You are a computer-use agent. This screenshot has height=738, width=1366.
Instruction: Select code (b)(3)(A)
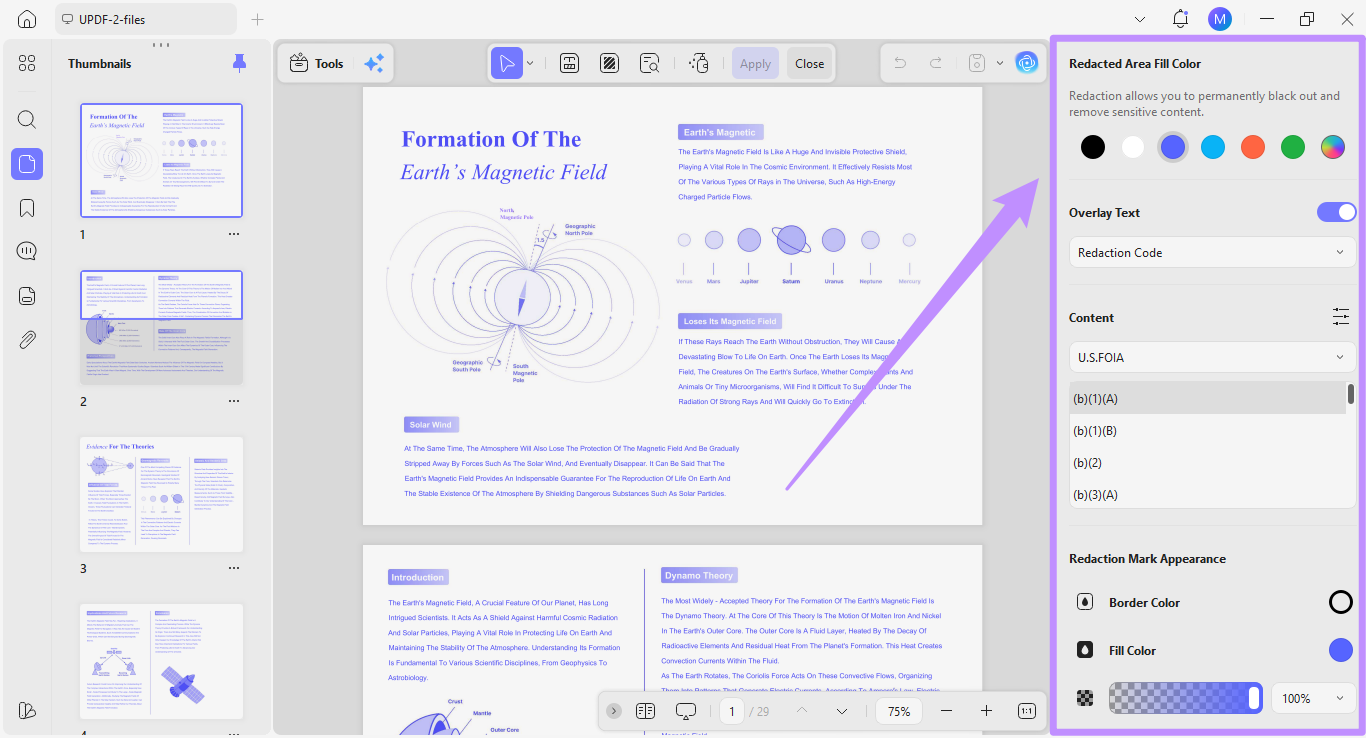pos(1207,495)
